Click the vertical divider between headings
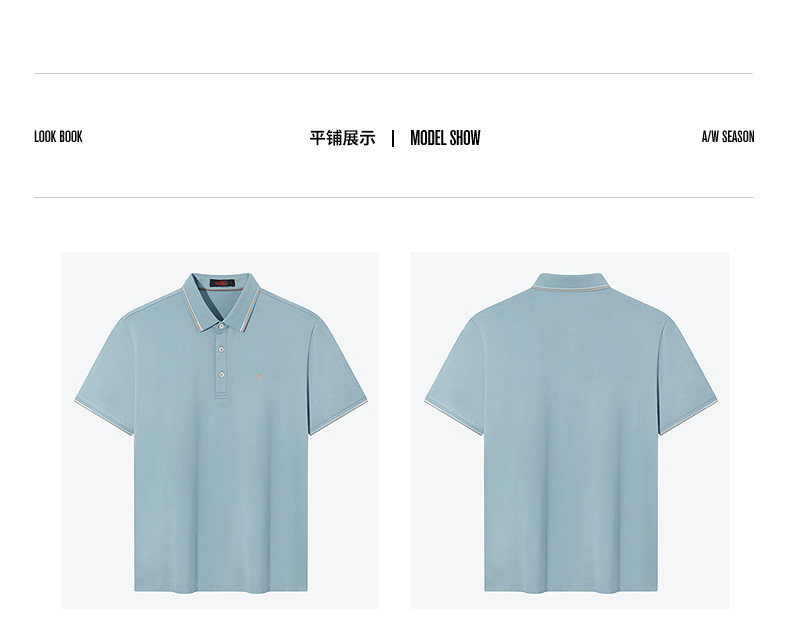The image size is (790, 618). point(393,139)
